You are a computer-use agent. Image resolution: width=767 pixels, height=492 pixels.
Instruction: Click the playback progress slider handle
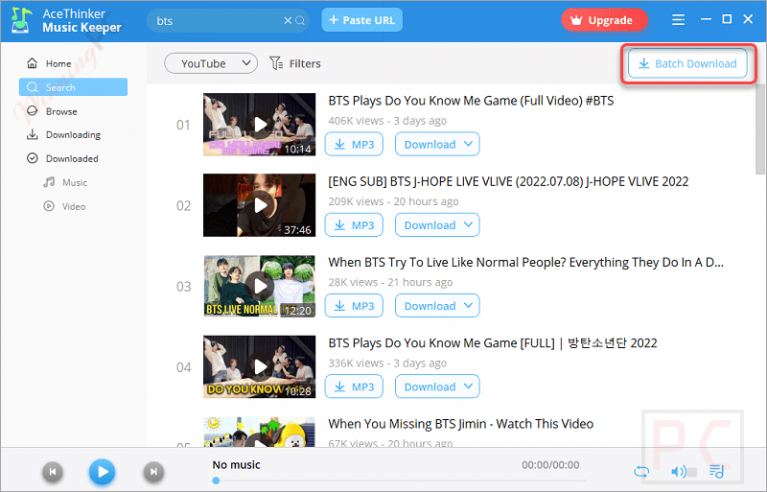point(216,481)
